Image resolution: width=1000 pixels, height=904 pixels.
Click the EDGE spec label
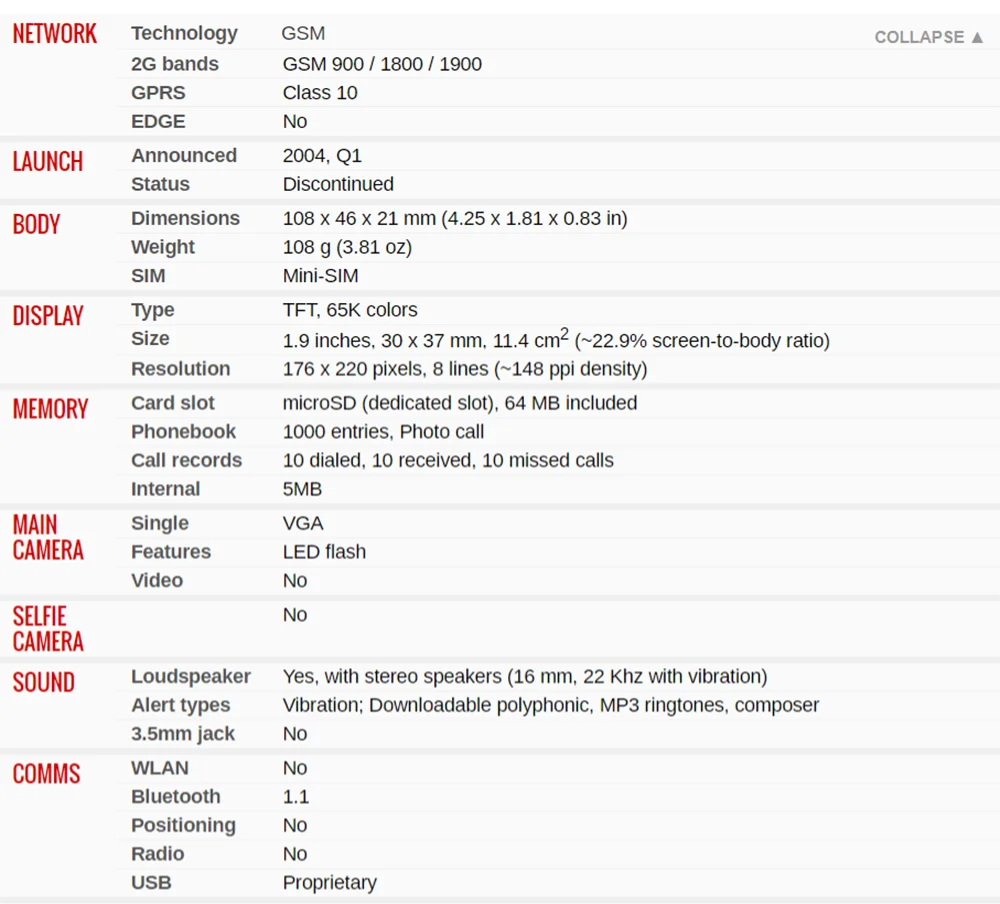[x=158, y=121]
